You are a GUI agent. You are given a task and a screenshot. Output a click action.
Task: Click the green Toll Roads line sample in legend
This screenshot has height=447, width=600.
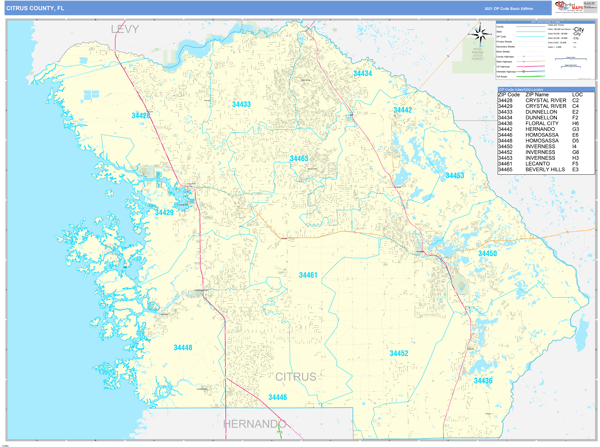531,77
